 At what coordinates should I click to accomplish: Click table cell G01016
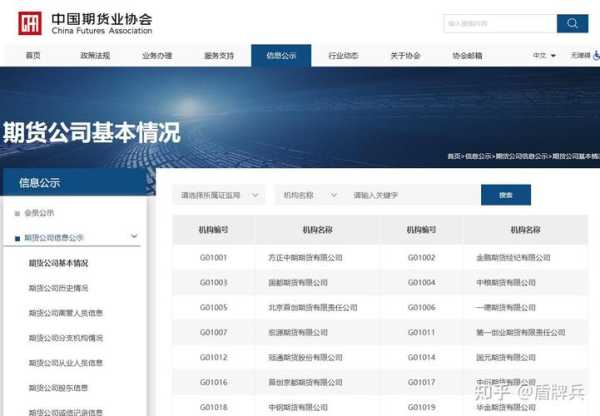(214, 382)
